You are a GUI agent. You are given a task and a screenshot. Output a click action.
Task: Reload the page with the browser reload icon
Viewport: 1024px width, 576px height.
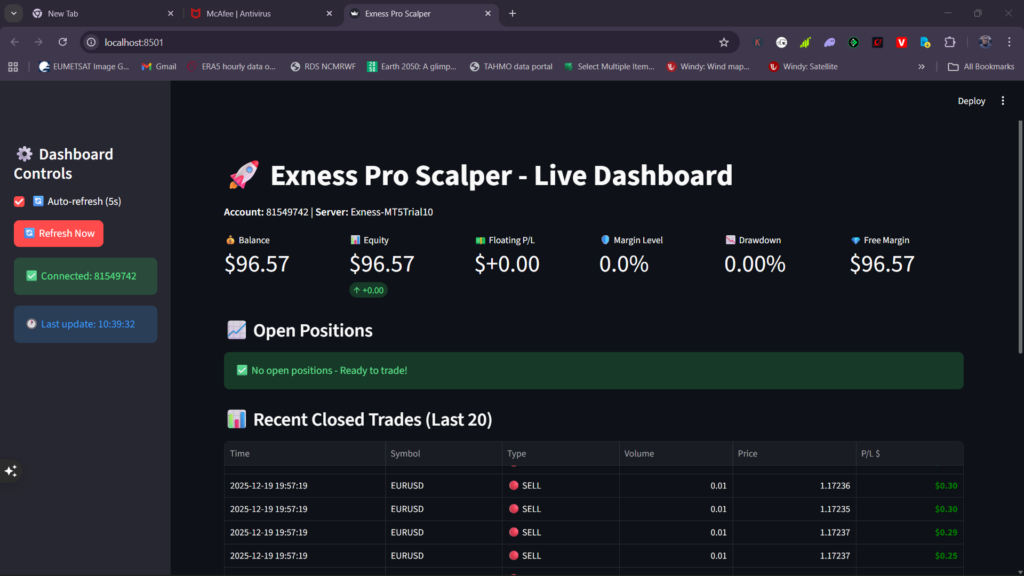point(63,42)
